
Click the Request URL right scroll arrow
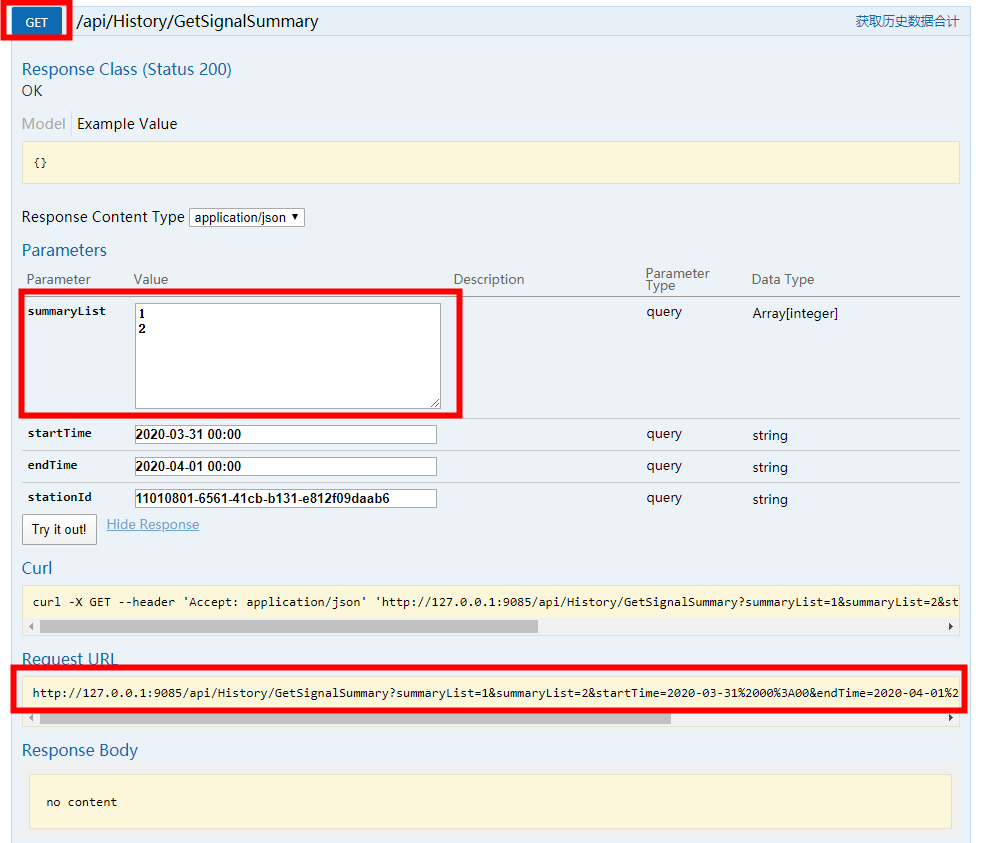(950, 718)
